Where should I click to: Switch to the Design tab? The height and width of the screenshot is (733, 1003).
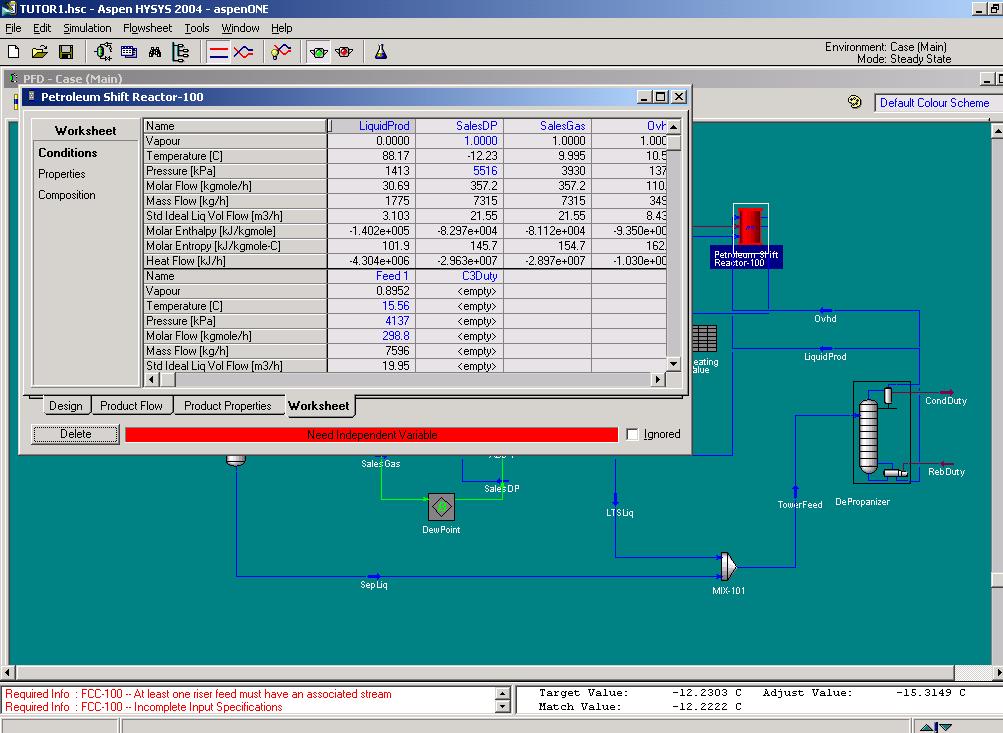coord(66,406)
